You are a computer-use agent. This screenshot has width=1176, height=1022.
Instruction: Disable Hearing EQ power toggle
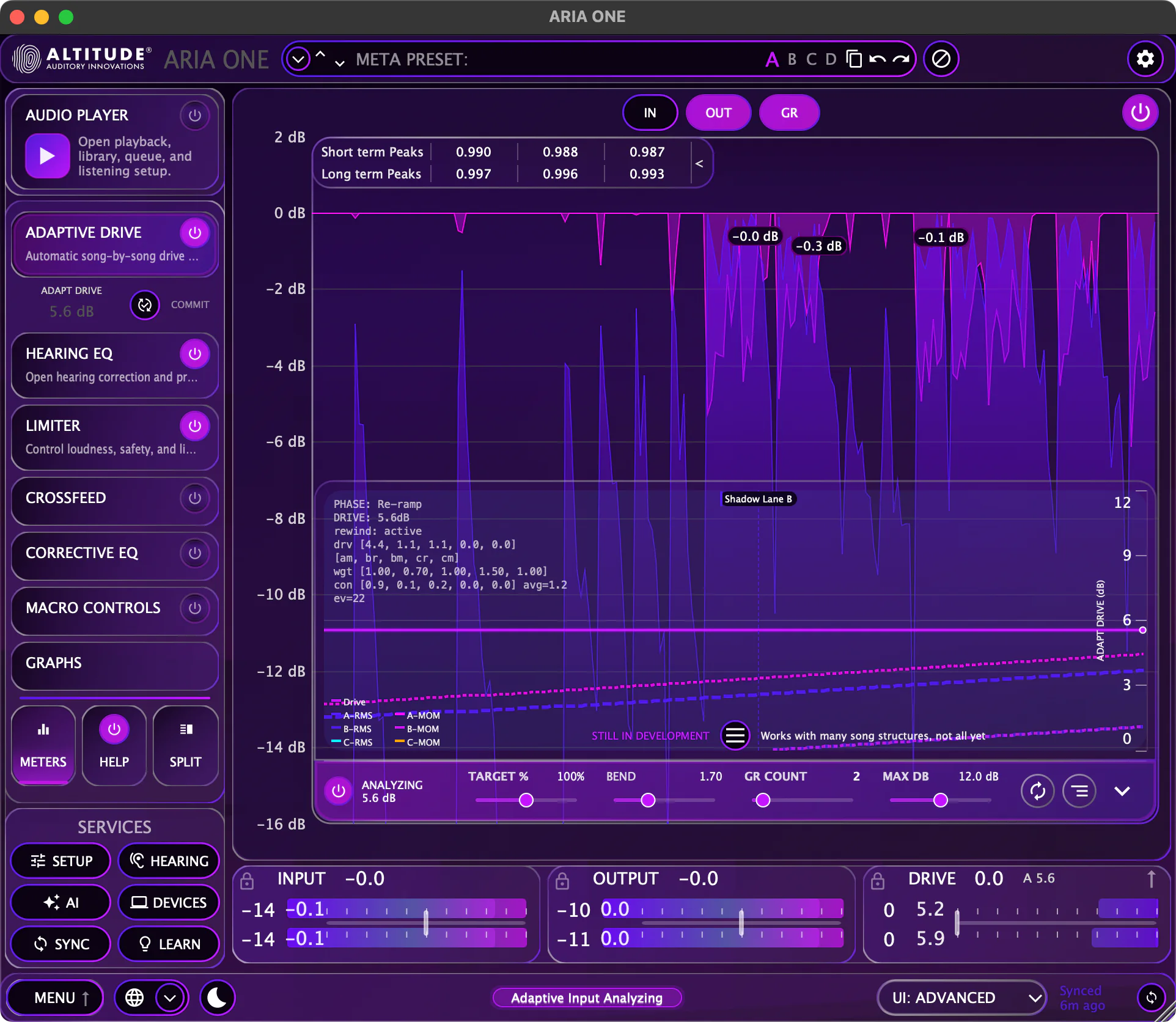tap(194, 354)
